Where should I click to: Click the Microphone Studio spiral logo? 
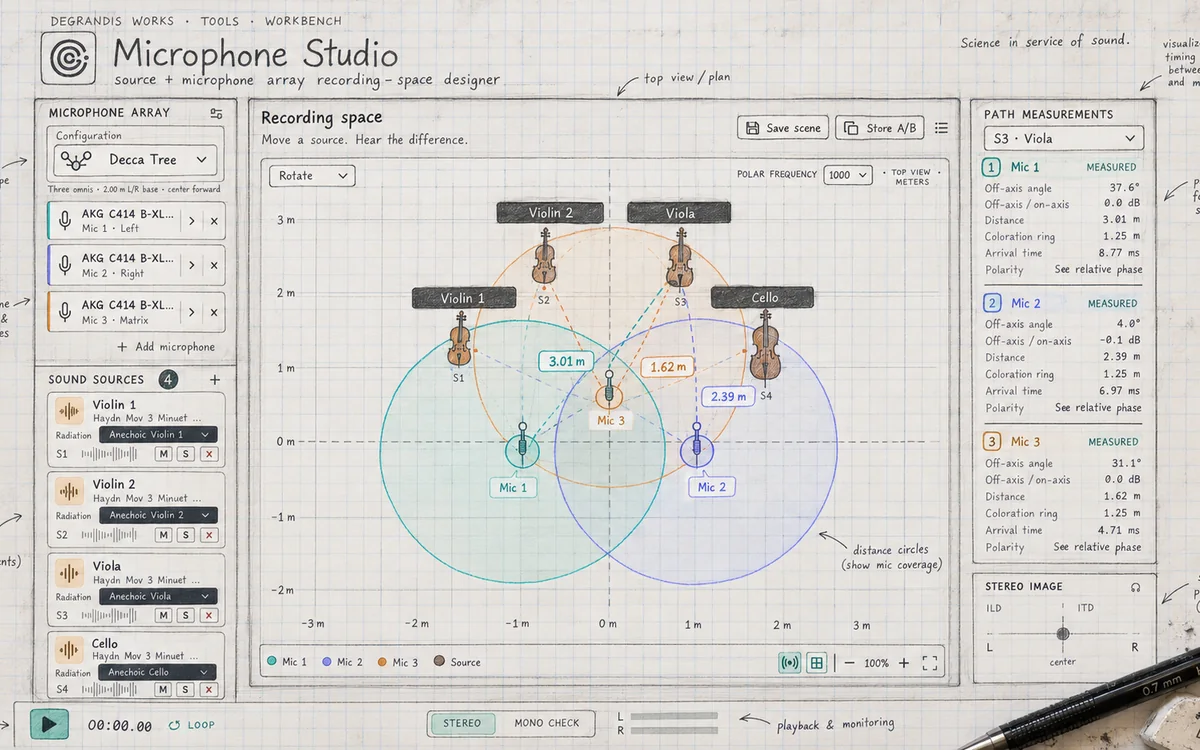click(68, 58)
